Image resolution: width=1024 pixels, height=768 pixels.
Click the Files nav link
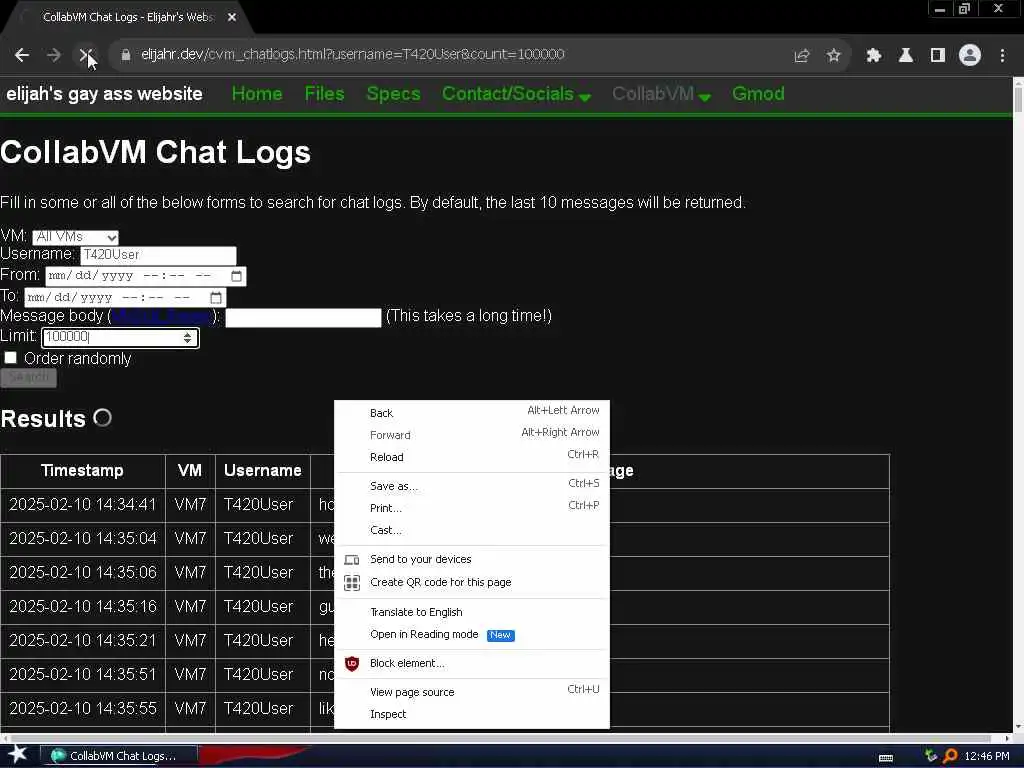(325, 94)
